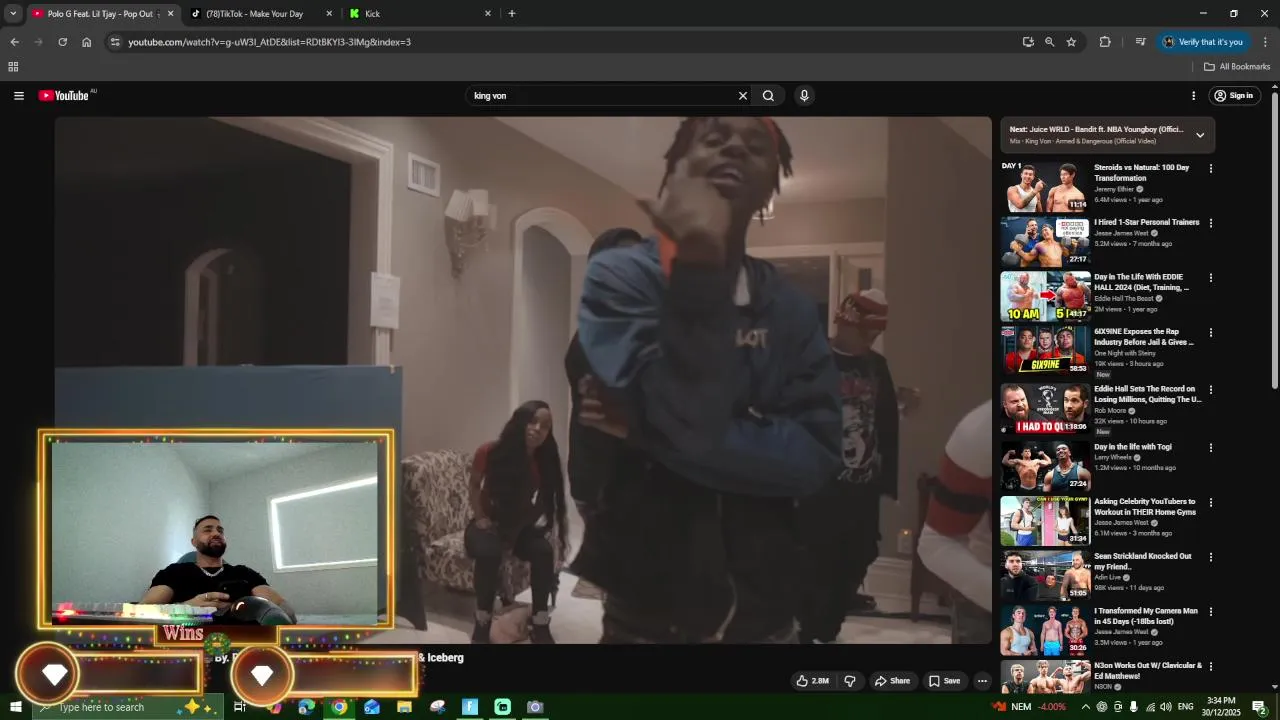The width and height of the screenshot is (1280, 720).
Task: Click the Windows taskbar search box
Action: [130, 707]
